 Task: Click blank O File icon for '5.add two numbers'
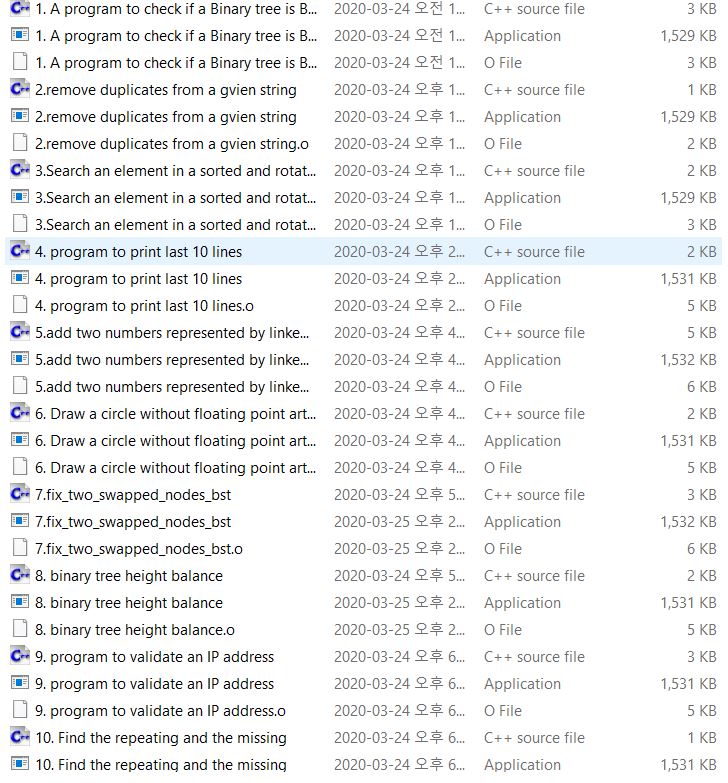click(x=20, y=386)
